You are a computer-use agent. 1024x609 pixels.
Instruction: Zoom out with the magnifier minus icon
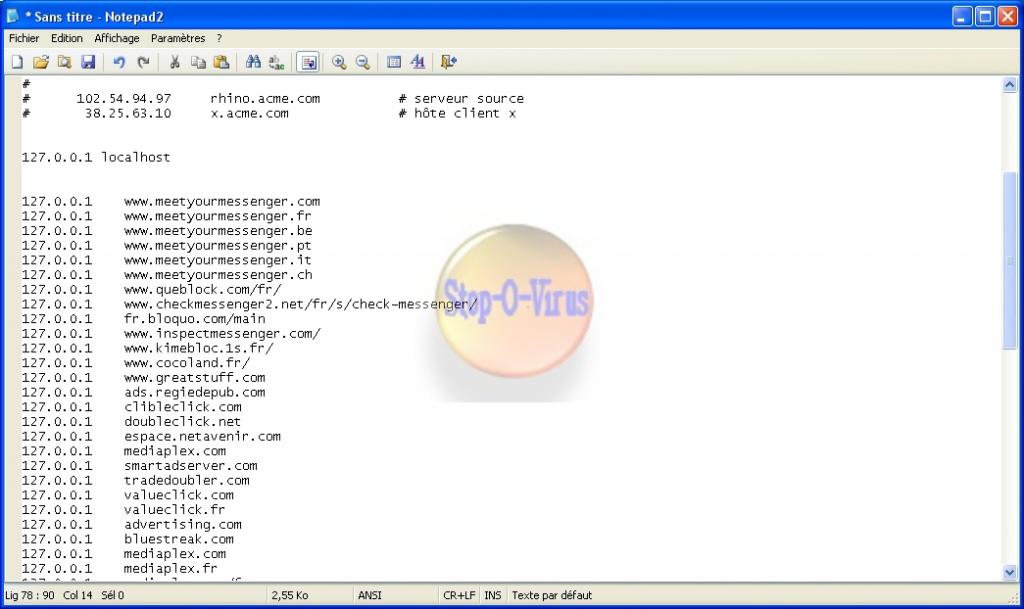click(363, 62)
